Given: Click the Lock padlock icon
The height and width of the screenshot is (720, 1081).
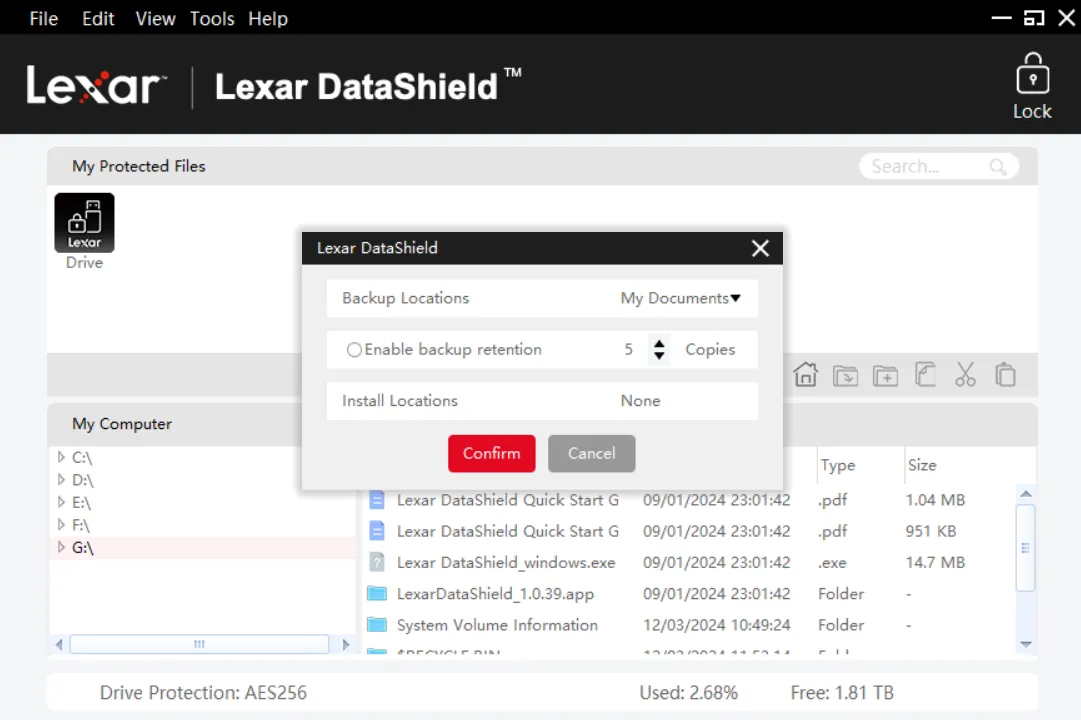Looking at the screenshot, I should pyautogui.click(x=1032, y=76).
